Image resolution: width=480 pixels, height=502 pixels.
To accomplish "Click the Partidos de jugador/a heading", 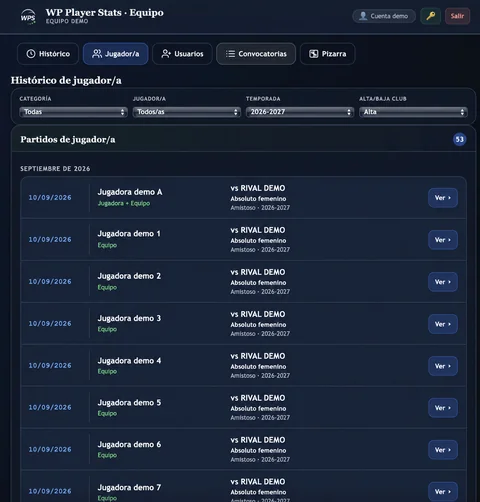I will (68, 140).
